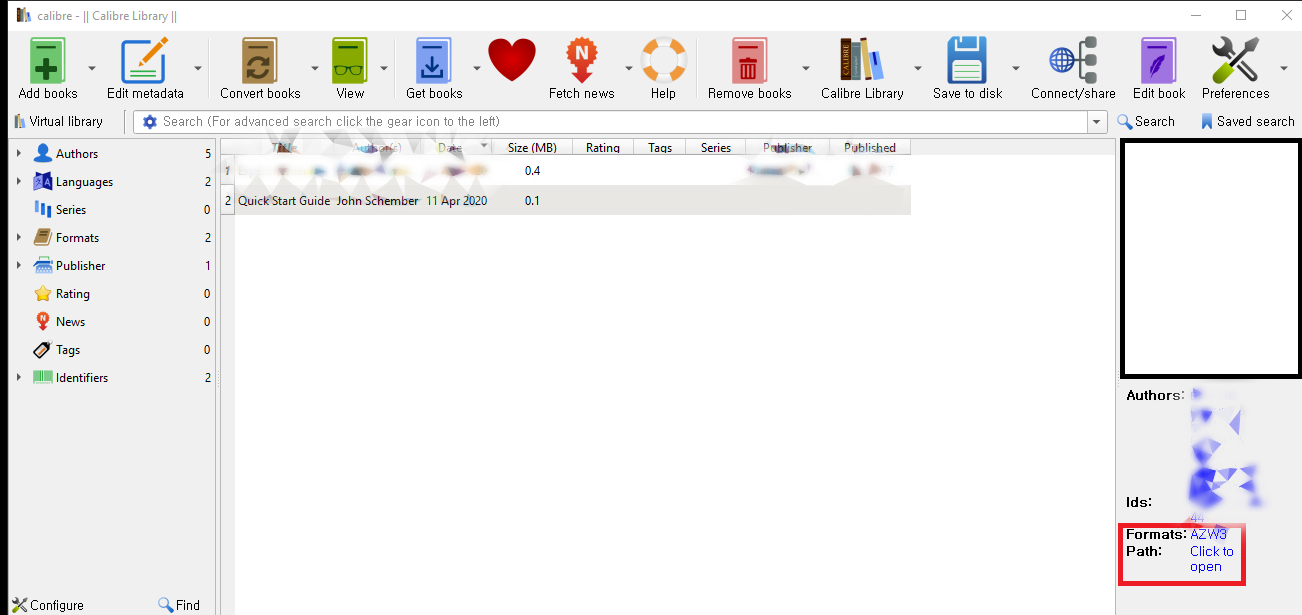Select the Publisher icon in sidebar

click(42, 266)
